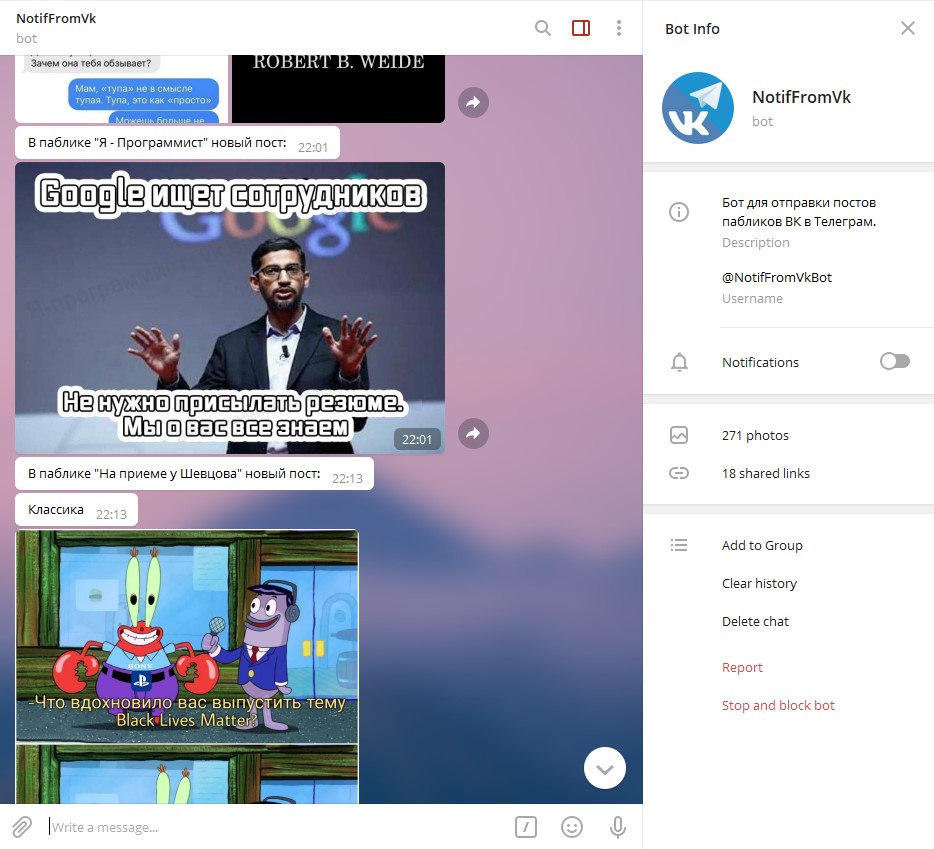Click the microphone voice message icon

(x=618, y=827)
